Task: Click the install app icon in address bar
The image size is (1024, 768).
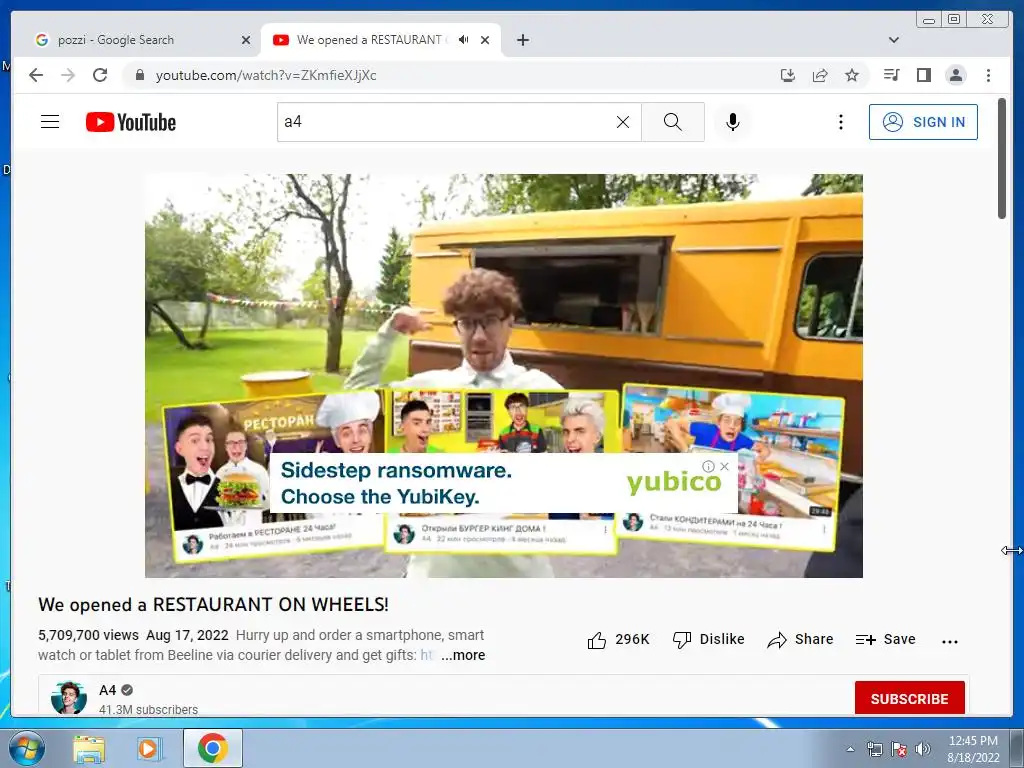Action: click(x=788, y=75)
